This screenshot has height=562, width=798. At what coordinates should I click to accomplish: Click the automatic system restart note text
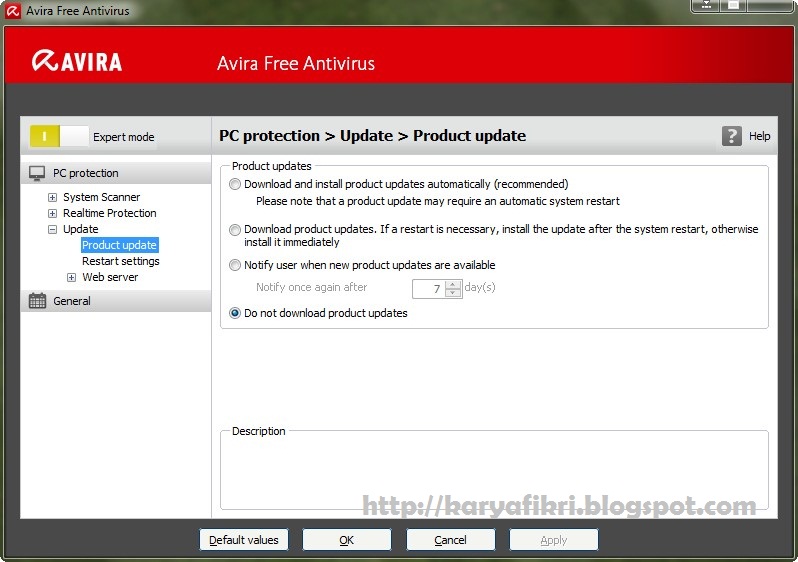(x=438, y=201)
